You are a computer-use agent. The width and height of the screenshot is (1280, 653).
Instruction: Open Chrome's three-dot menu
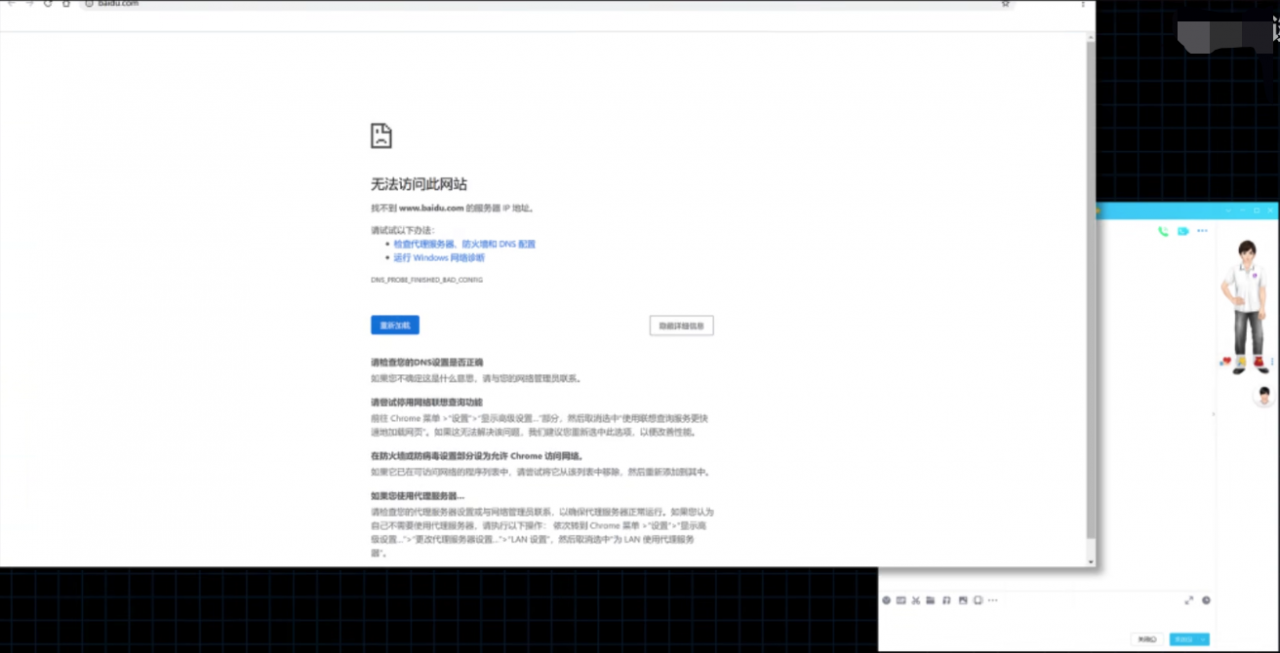pos(1081,5)
